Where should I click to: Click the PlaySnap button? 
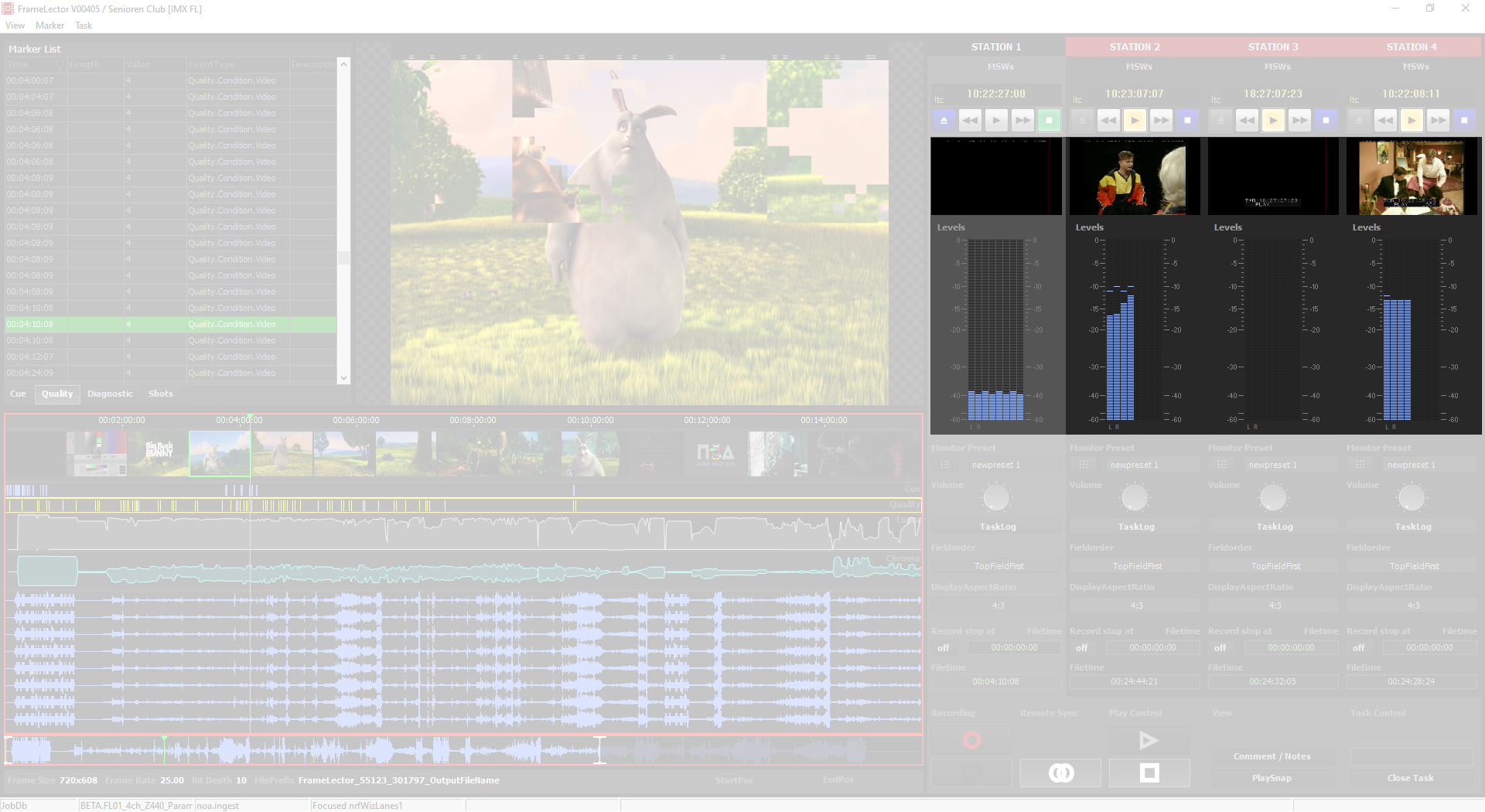pos(1272,778)
